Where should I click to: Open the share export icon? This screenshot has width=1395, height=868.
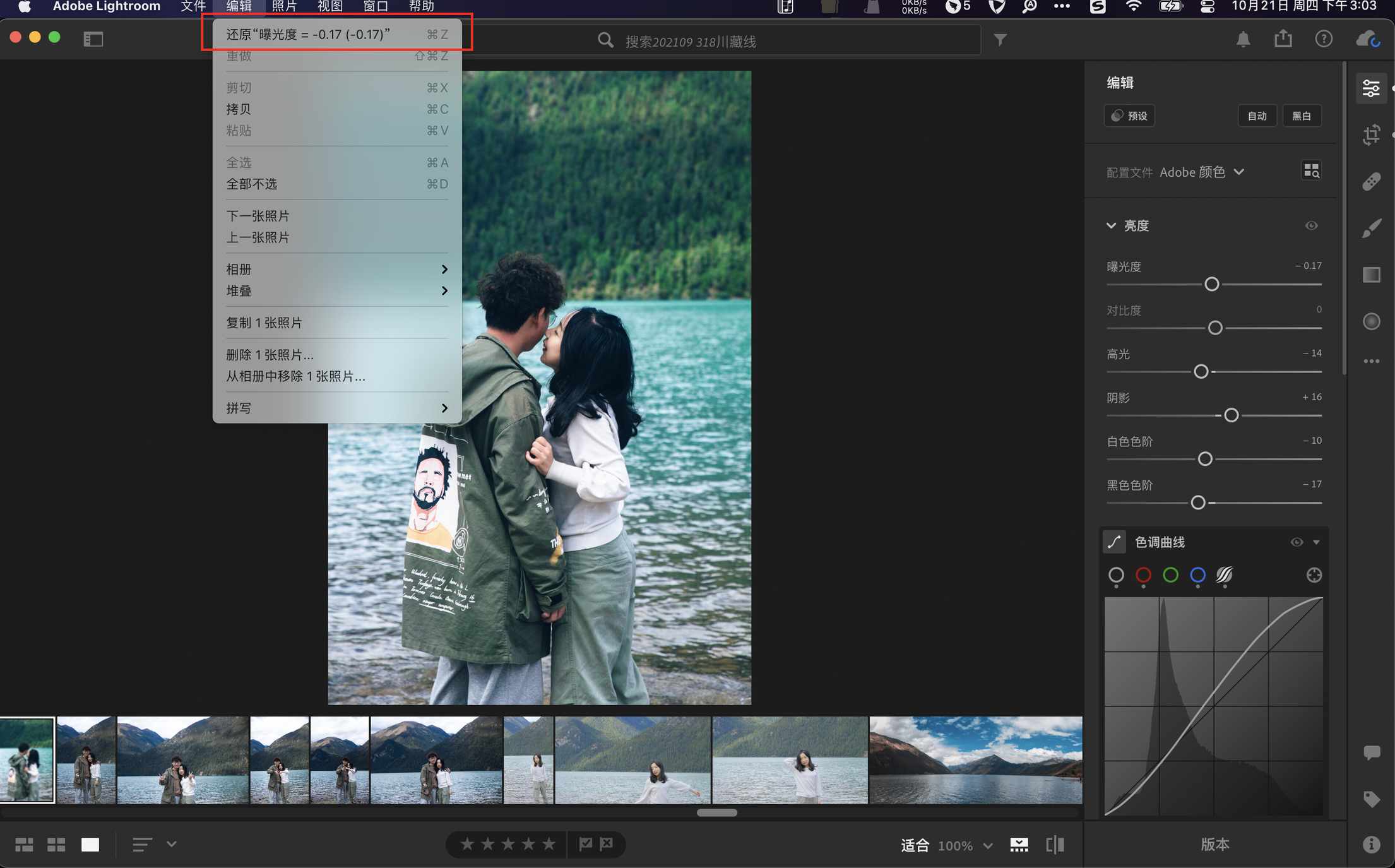pos(1283,39)
